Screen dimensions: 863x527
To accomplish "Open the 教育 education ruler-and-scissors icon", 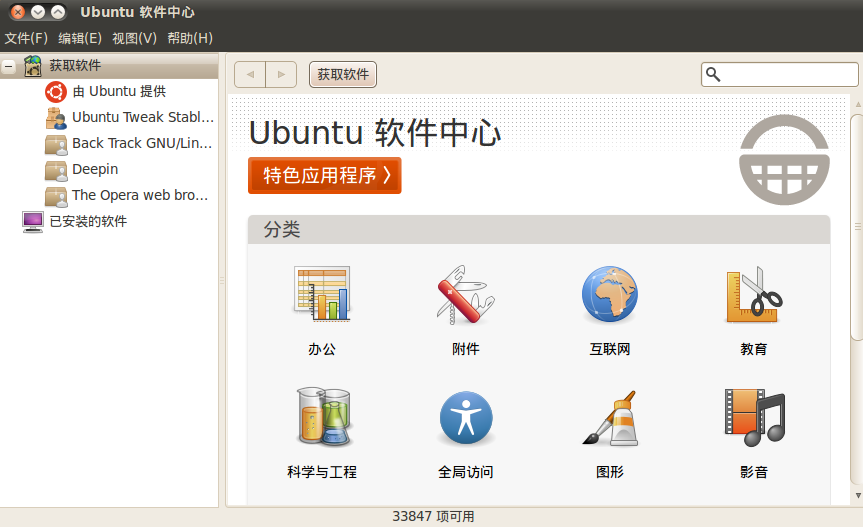I will pyautogui.click(x=754, y=294).
